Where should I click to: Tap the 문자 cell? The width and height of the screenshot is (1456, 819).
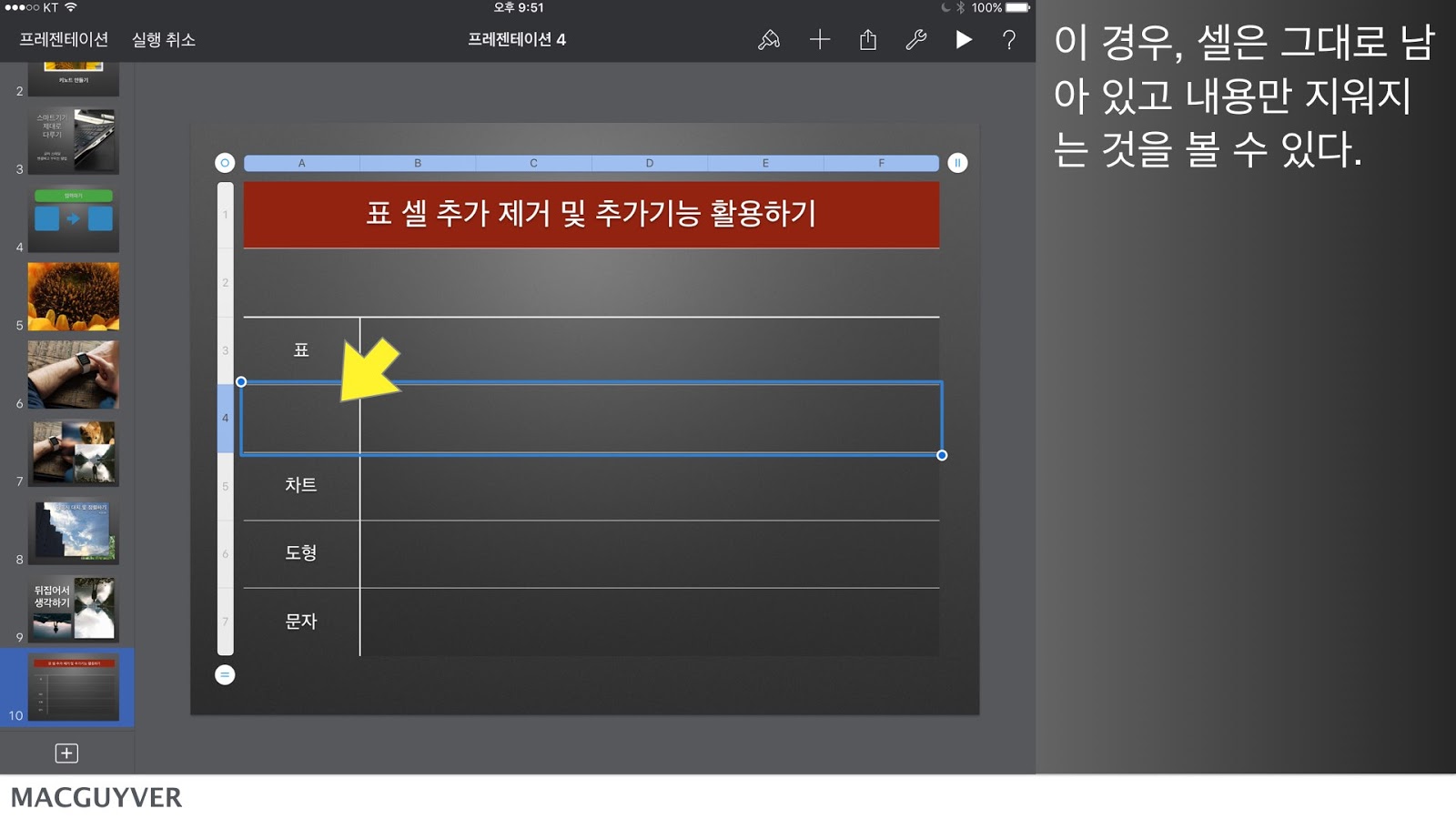tap(301, 622)
